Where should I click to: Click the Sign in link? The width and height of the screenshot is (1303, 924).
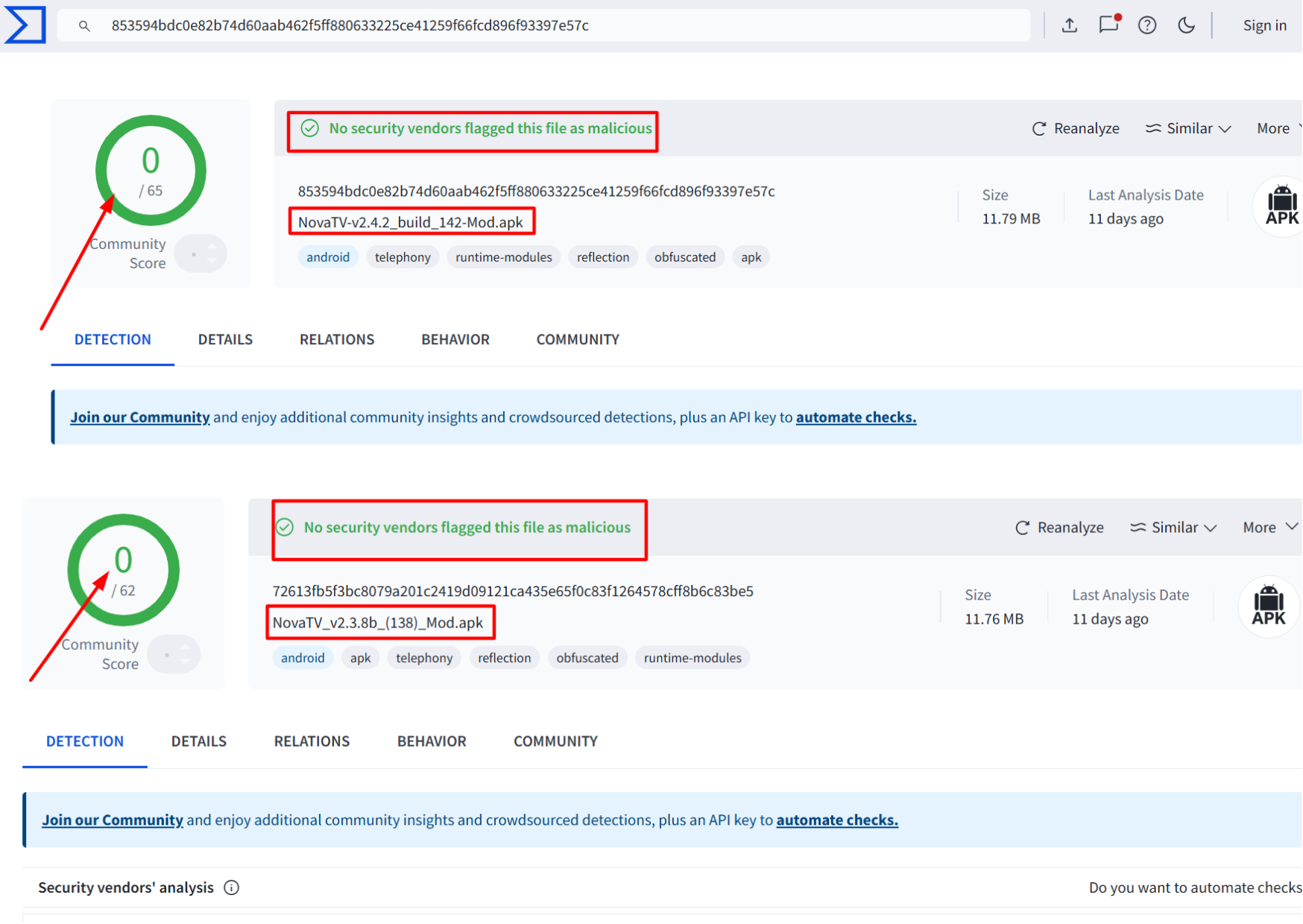tap(1264, 25)
